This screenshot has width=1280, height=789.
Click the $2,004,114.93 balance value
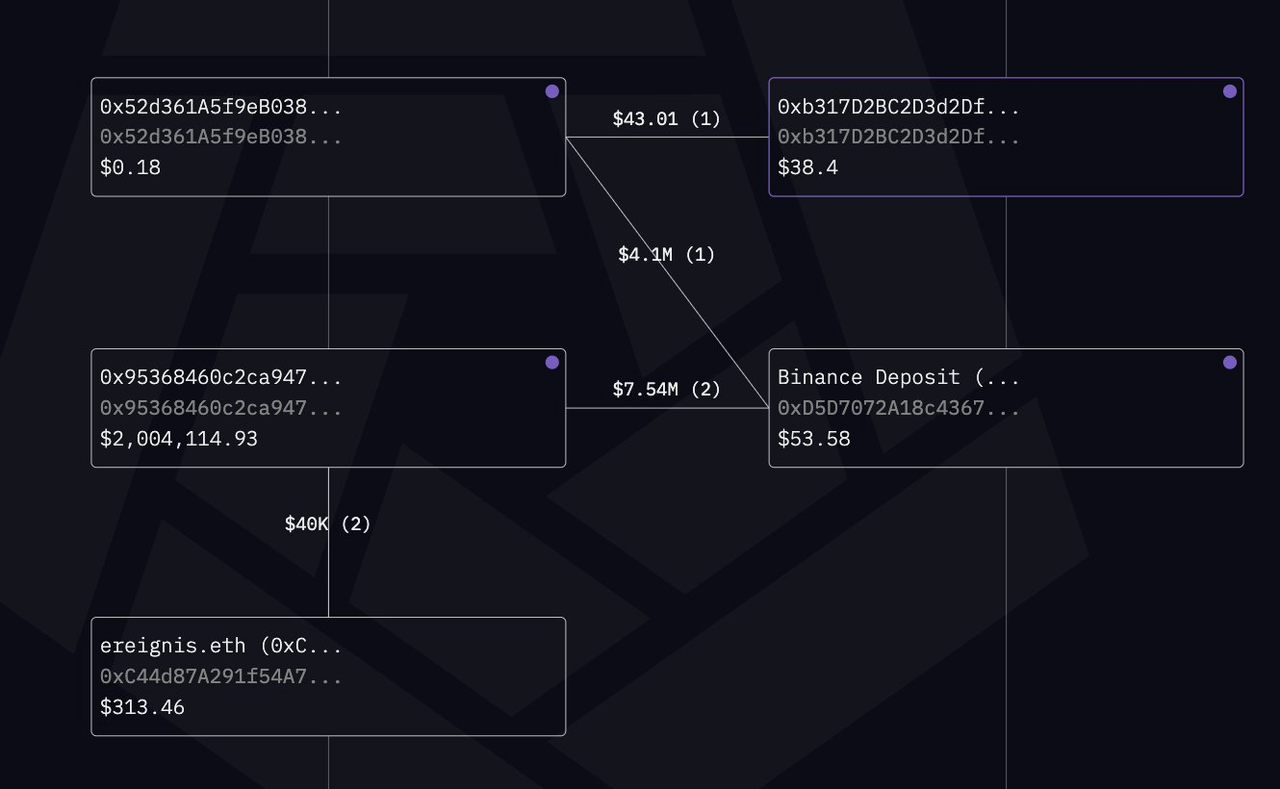click(x=179, y=438)
